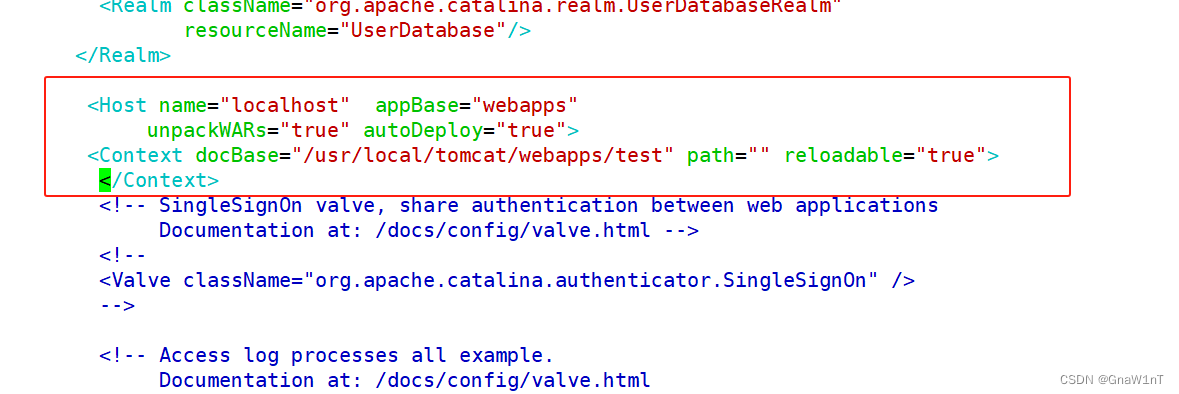The image size is (1179, 394).
Task: Click 'Documentation at: /docs/config/valve.html -->' line
Action: 429,230
